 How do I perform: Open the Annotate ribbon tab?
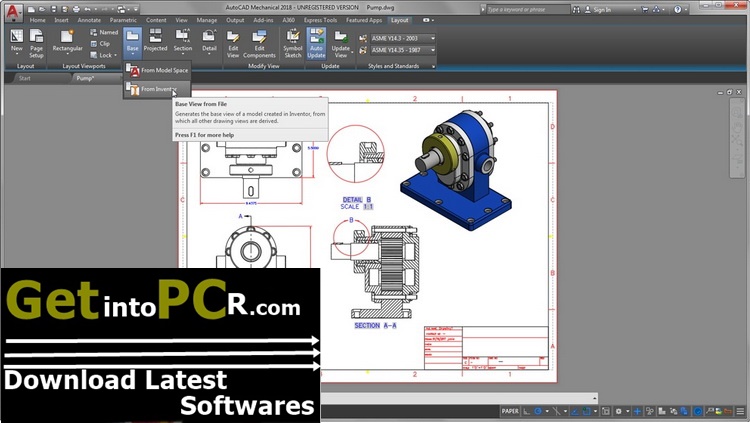[x=89, y=20]
